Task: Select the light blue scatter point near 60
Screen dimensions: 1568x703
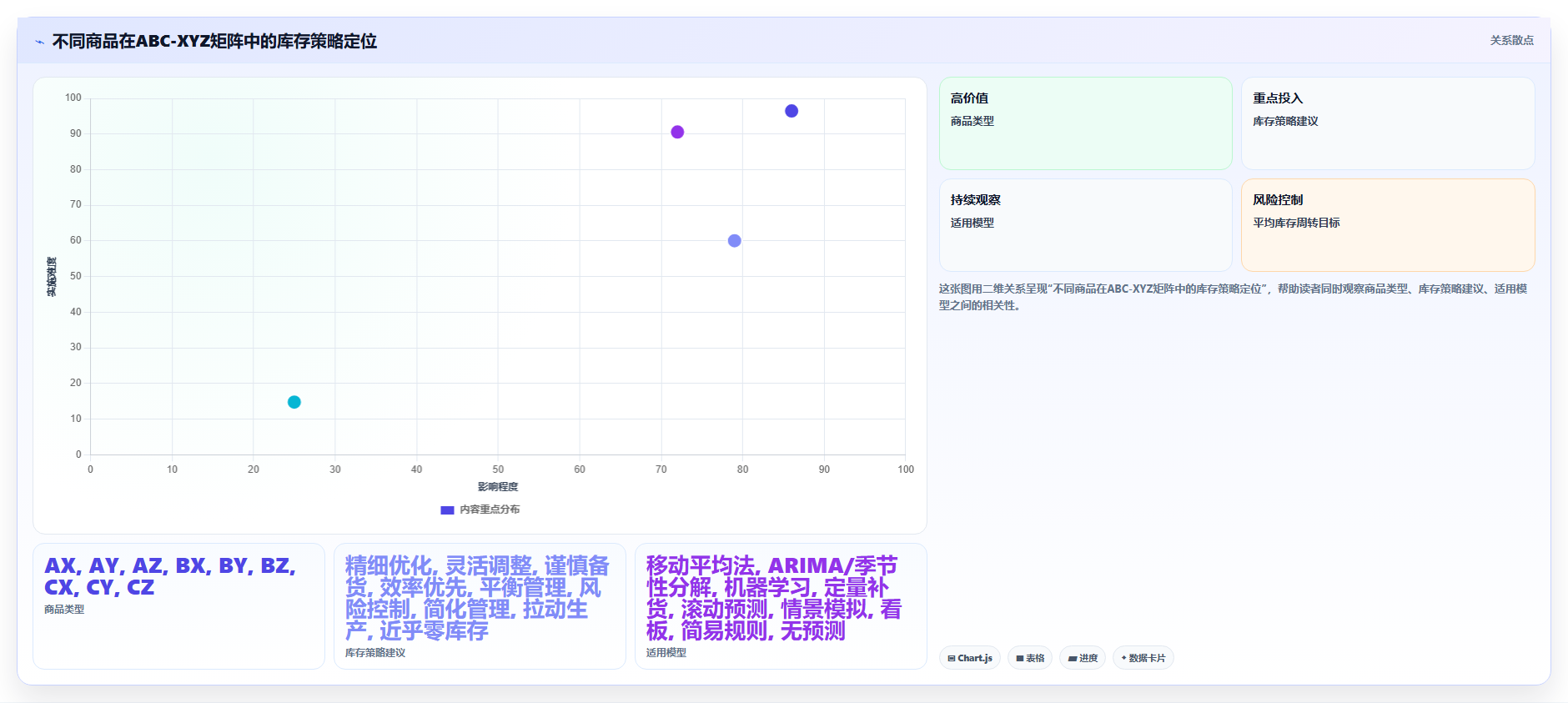Action: pyautogui.click(x=734, y=241)
